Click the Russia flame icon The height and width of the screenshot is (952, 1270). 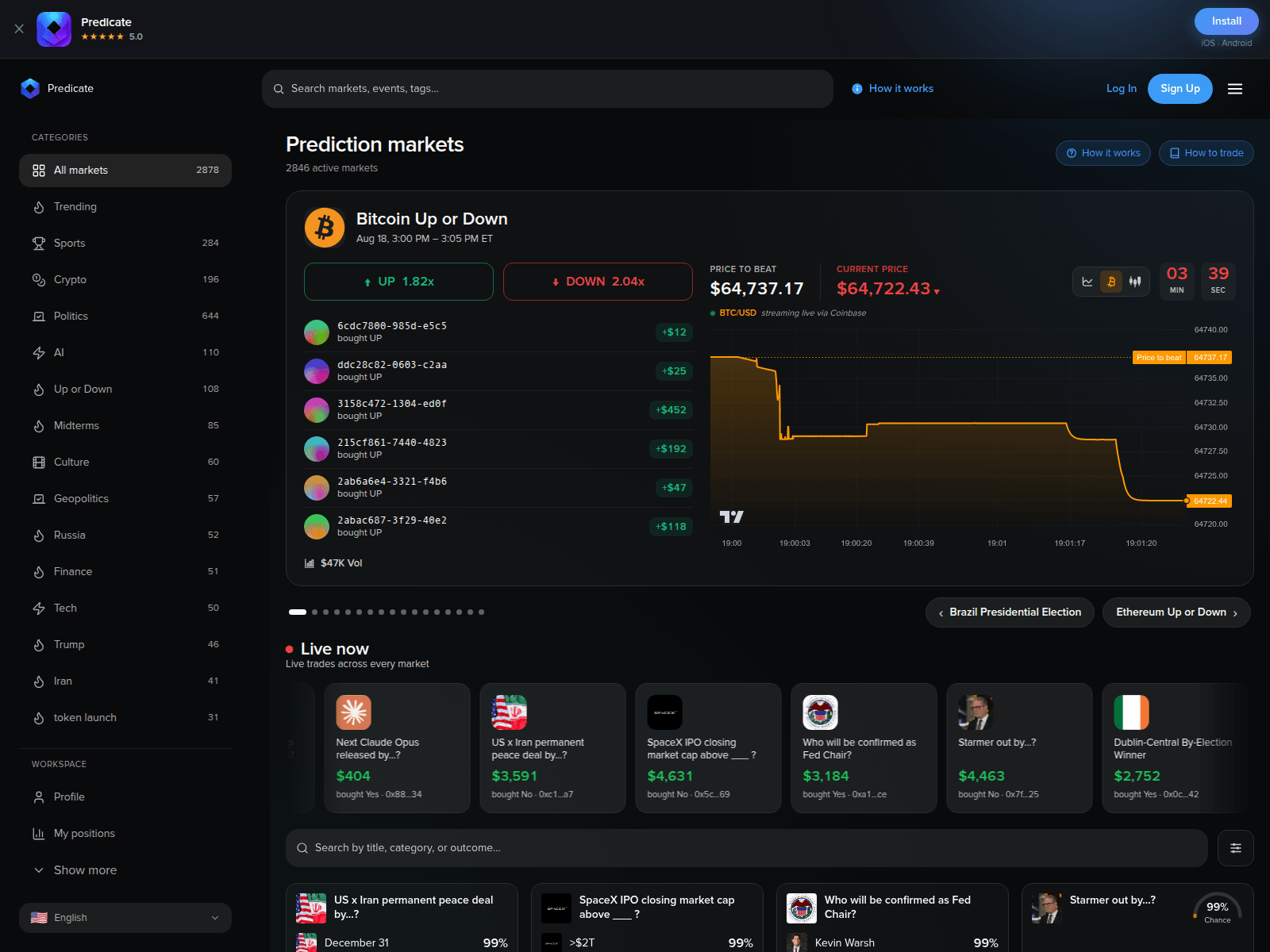click(x=39, y=535)
